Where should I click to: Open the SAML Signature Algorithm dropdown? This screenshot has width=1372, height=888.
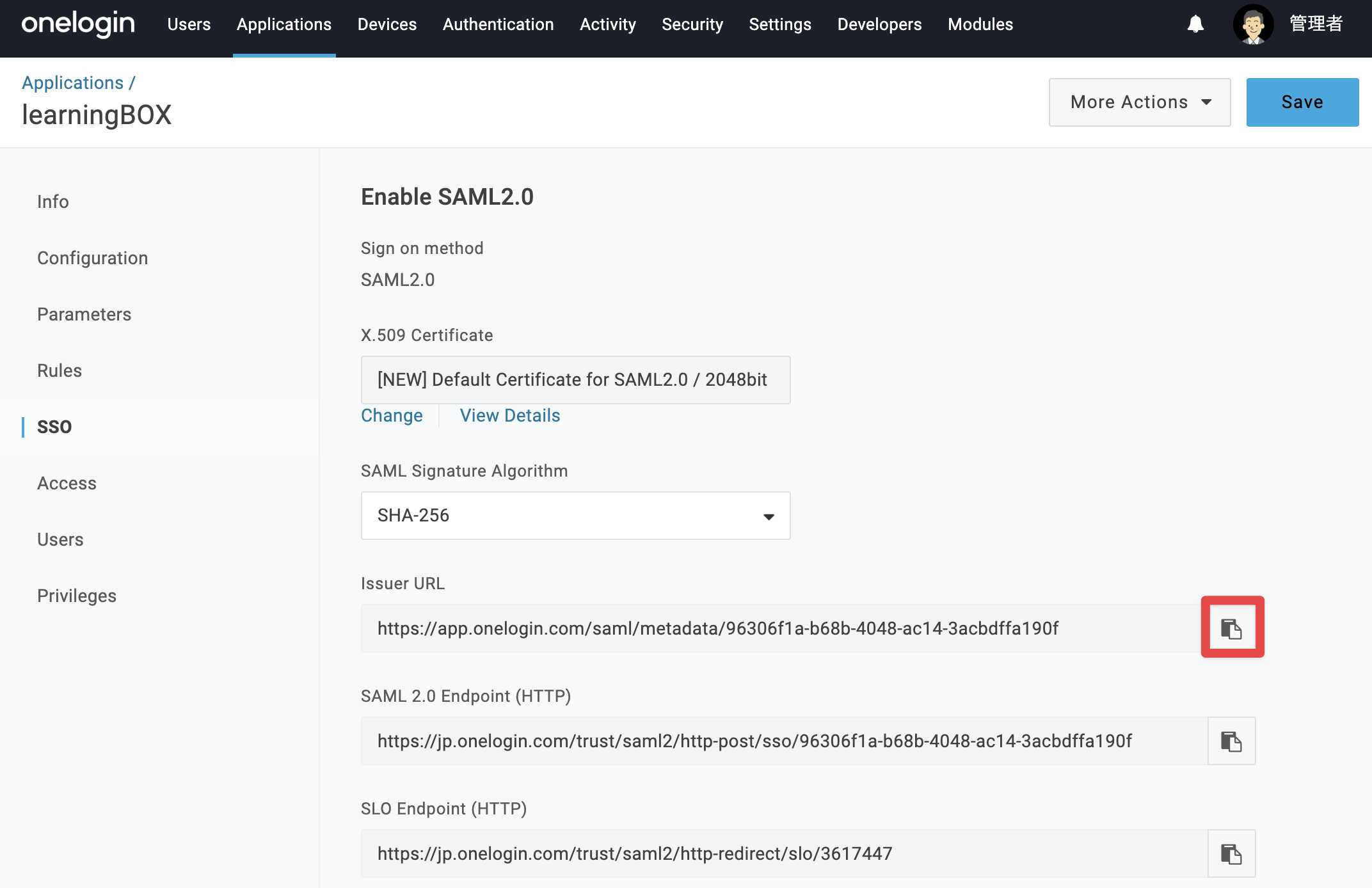576,516
